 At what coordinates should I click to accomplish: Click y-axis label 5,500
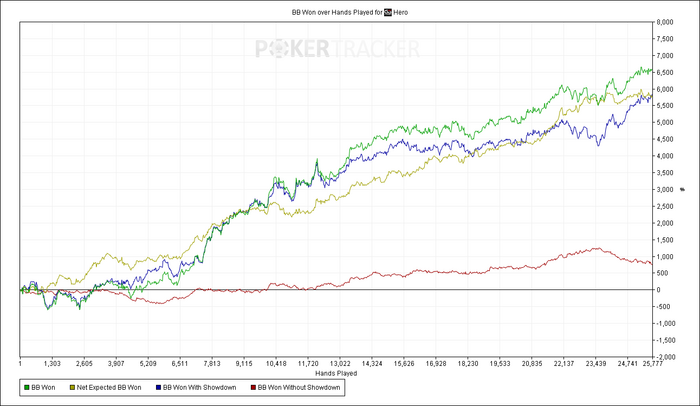(665, 106)
